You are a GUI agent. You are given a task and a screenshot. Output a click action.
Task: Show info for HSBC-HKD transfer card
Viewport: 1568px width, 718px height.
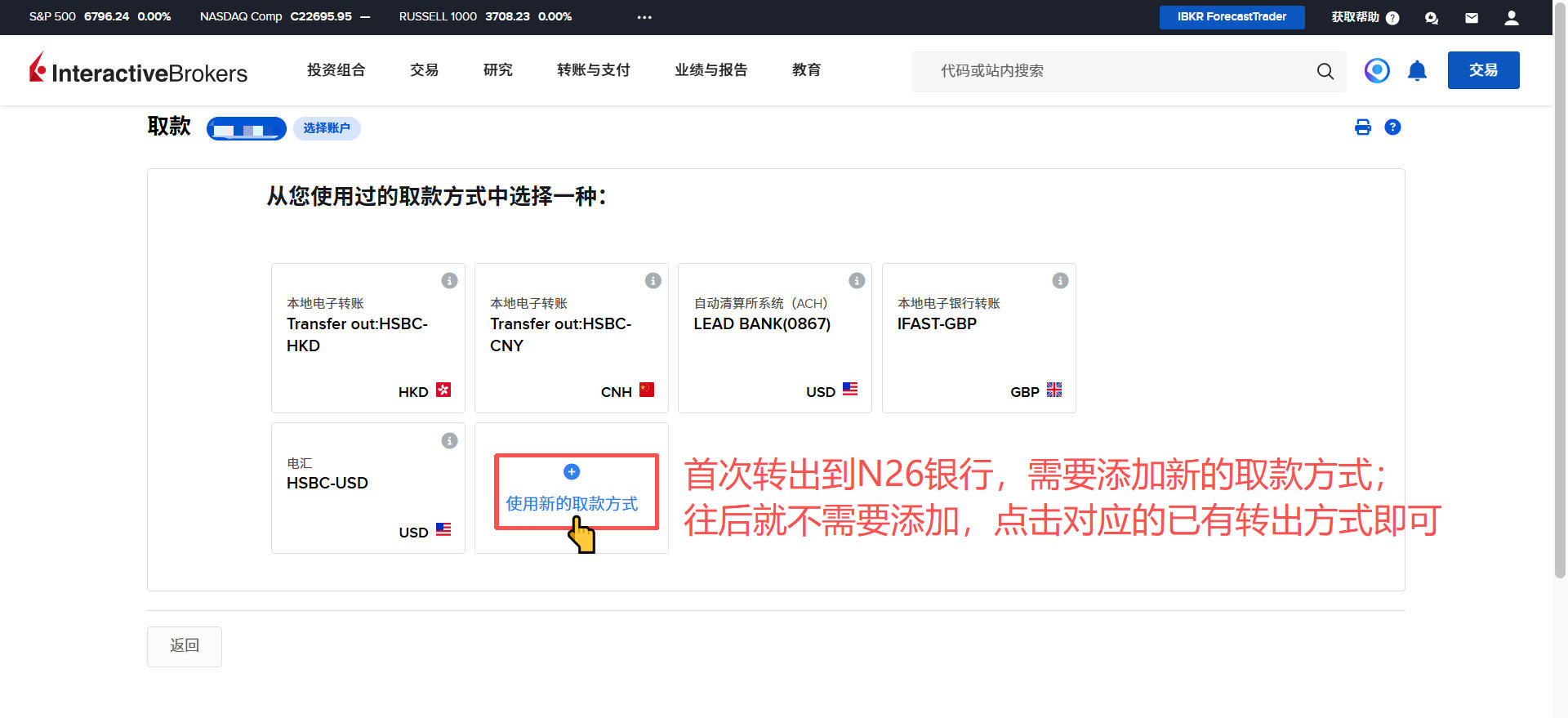pyautogui.click(x=449, y=281)
